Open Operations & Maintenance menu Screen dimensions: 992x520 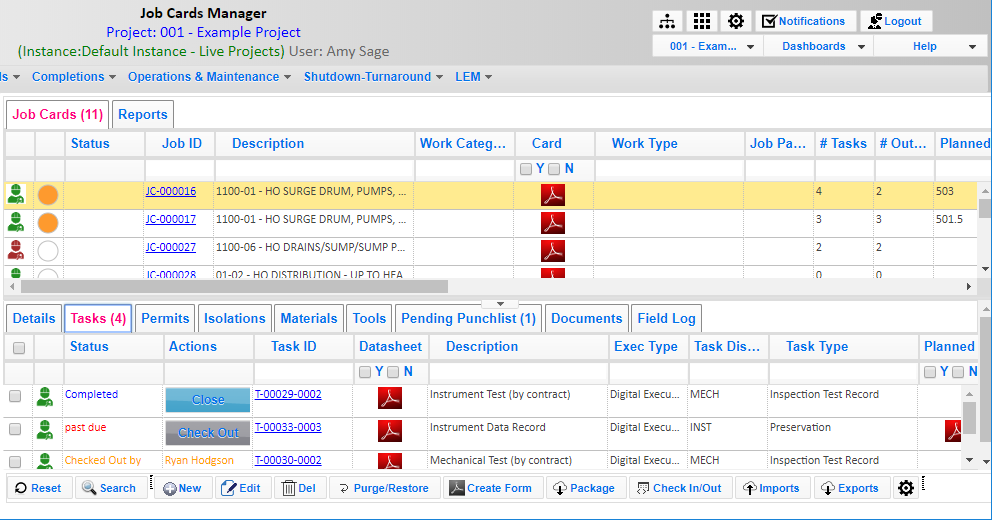click(x=209, y=77)
